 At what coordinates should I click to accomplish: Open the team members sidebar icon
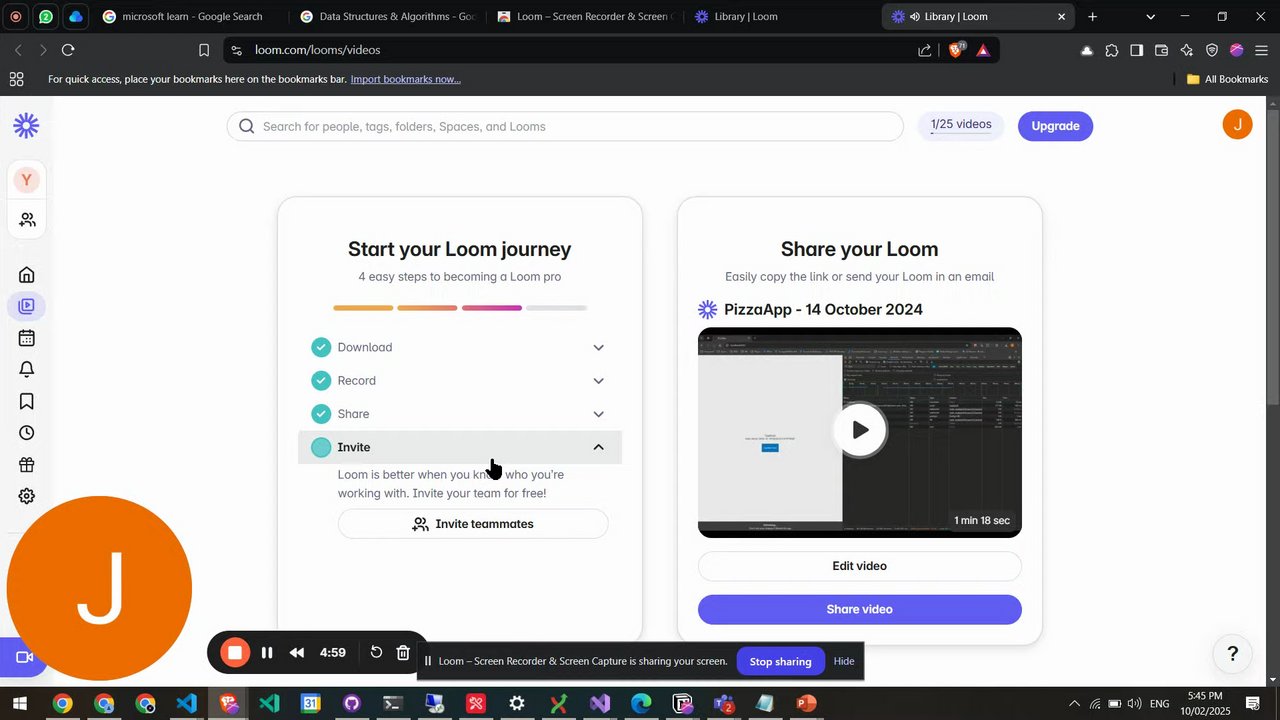click(27, 219)
